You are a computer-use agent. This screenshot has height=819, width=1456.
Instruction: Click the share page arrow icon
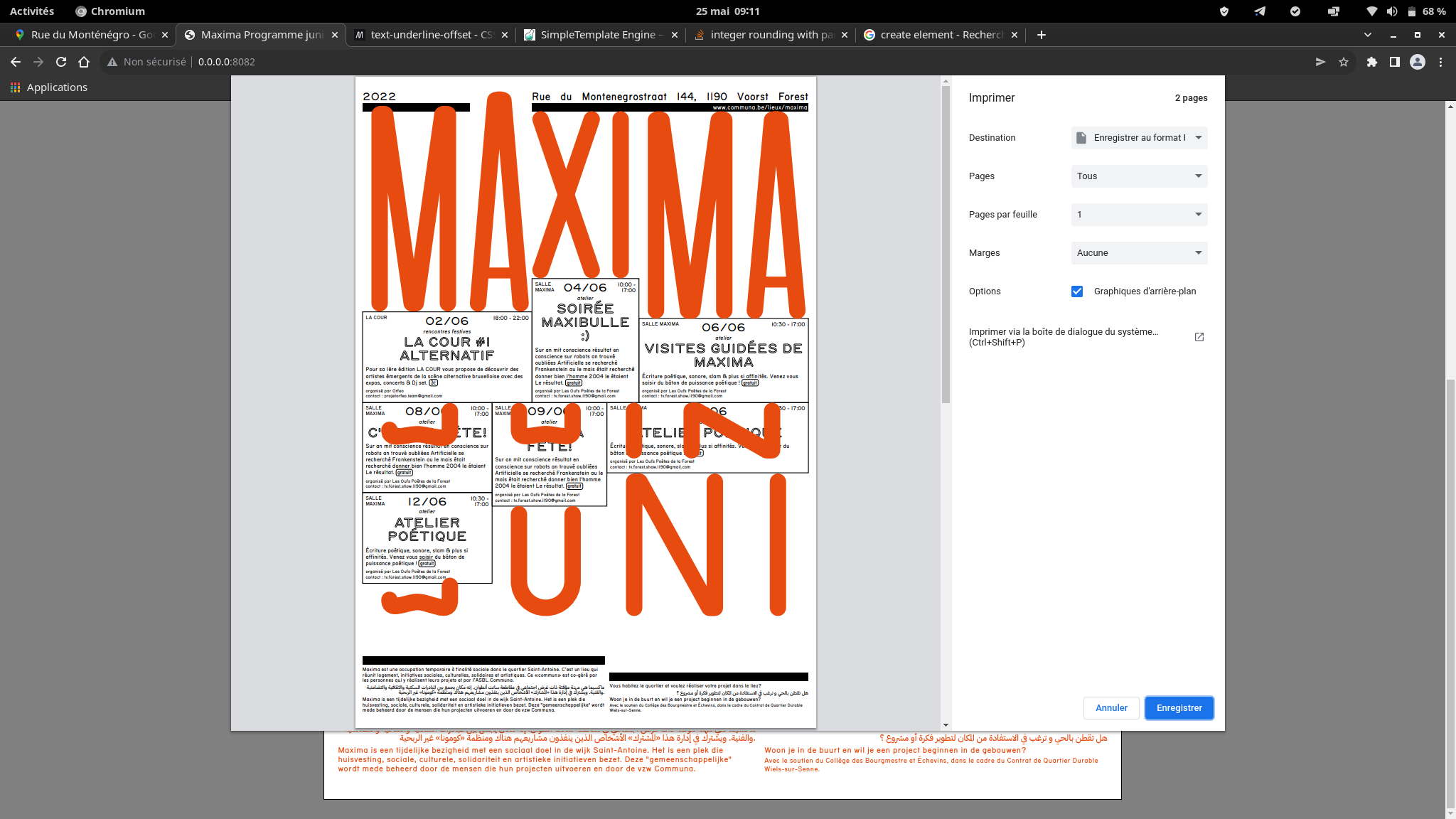tap(1320, 62)
